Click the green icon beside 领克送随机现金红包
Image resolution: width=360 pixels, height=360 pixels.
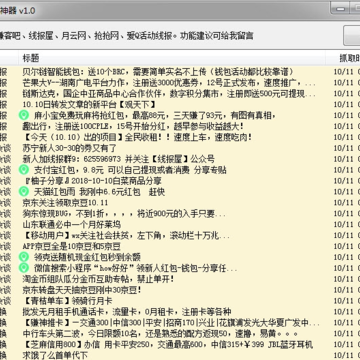pyautogui.click(x=24, y=257)
